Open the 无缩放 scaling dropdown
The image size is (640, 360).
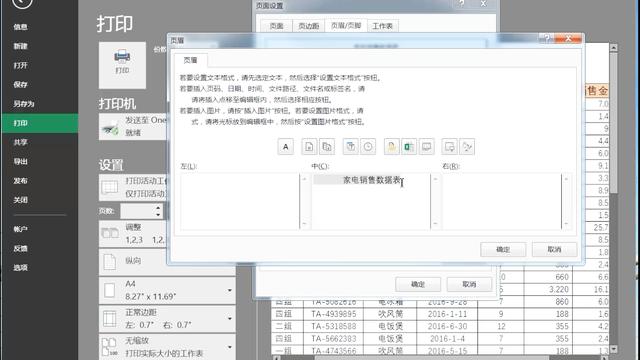point(167,347)
